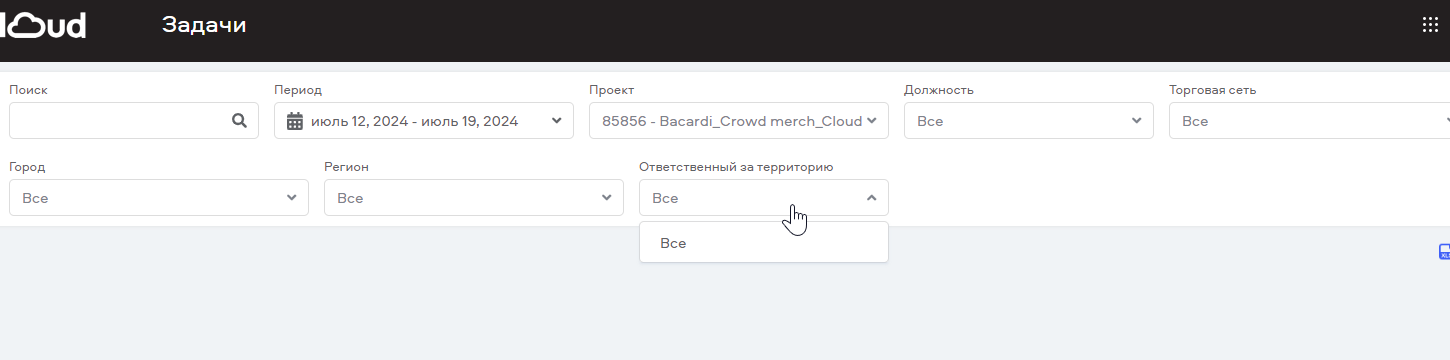Click the Город field showing Все

pyautogui.click(x=159, y=197)
